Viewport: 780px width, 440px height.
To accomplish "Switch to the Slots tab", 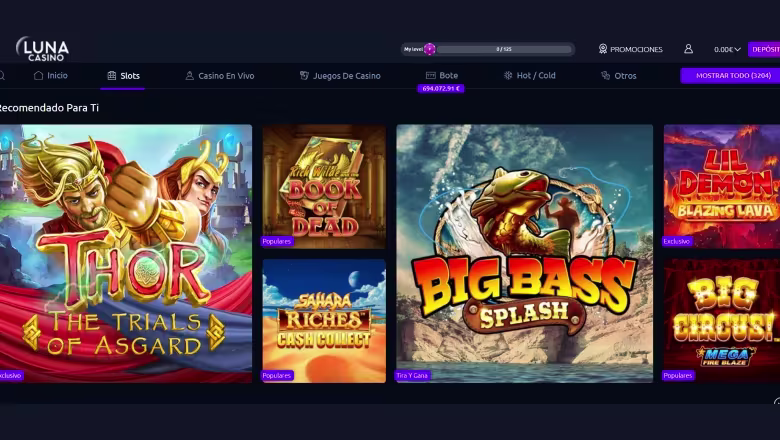I will click(x=123, y=76).
